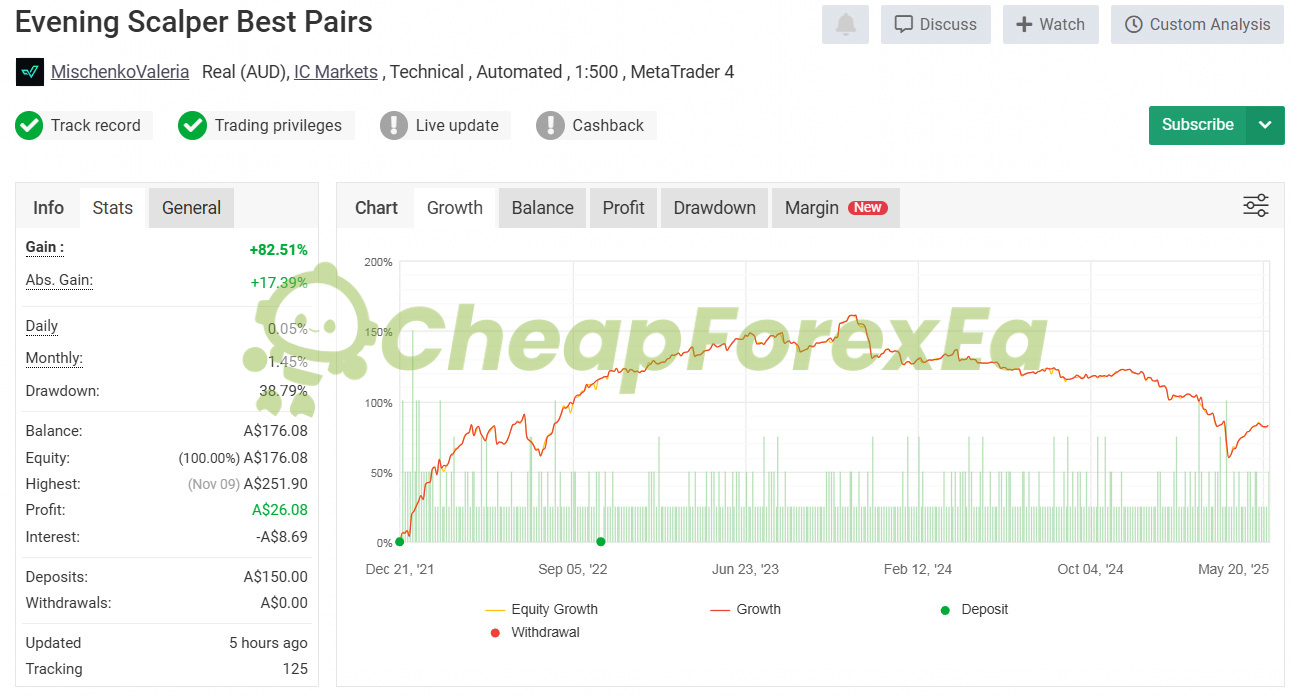
Task: Open chart settings sliders icon
Action: 1256,206
